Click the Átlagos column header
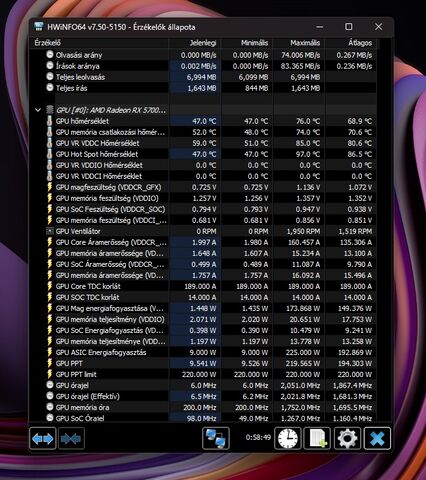This screenshot has width=426, height=480. (360, 43)
